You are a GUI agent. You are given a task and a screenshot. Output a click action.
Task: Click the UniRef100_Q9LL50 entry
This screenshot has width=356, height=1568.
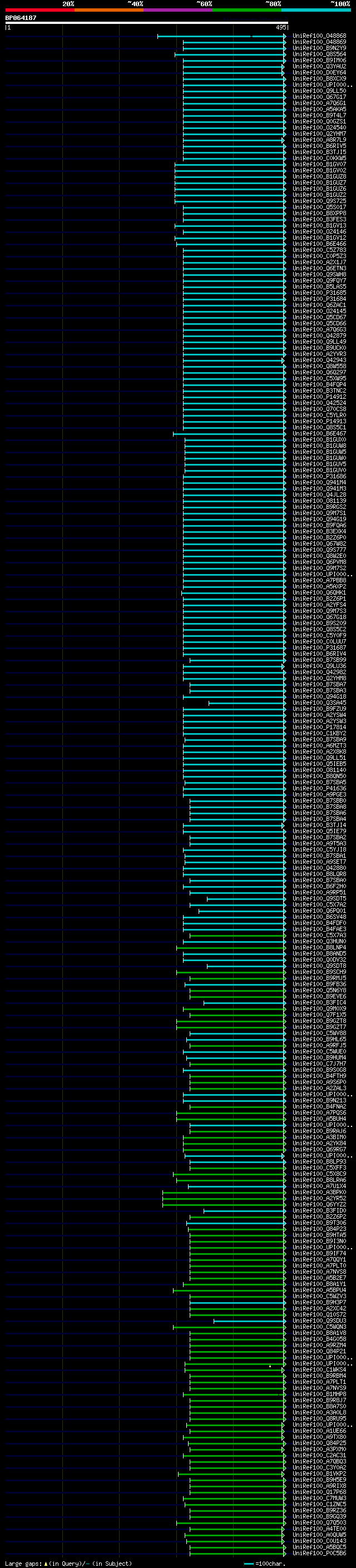(x=319, y=91)
